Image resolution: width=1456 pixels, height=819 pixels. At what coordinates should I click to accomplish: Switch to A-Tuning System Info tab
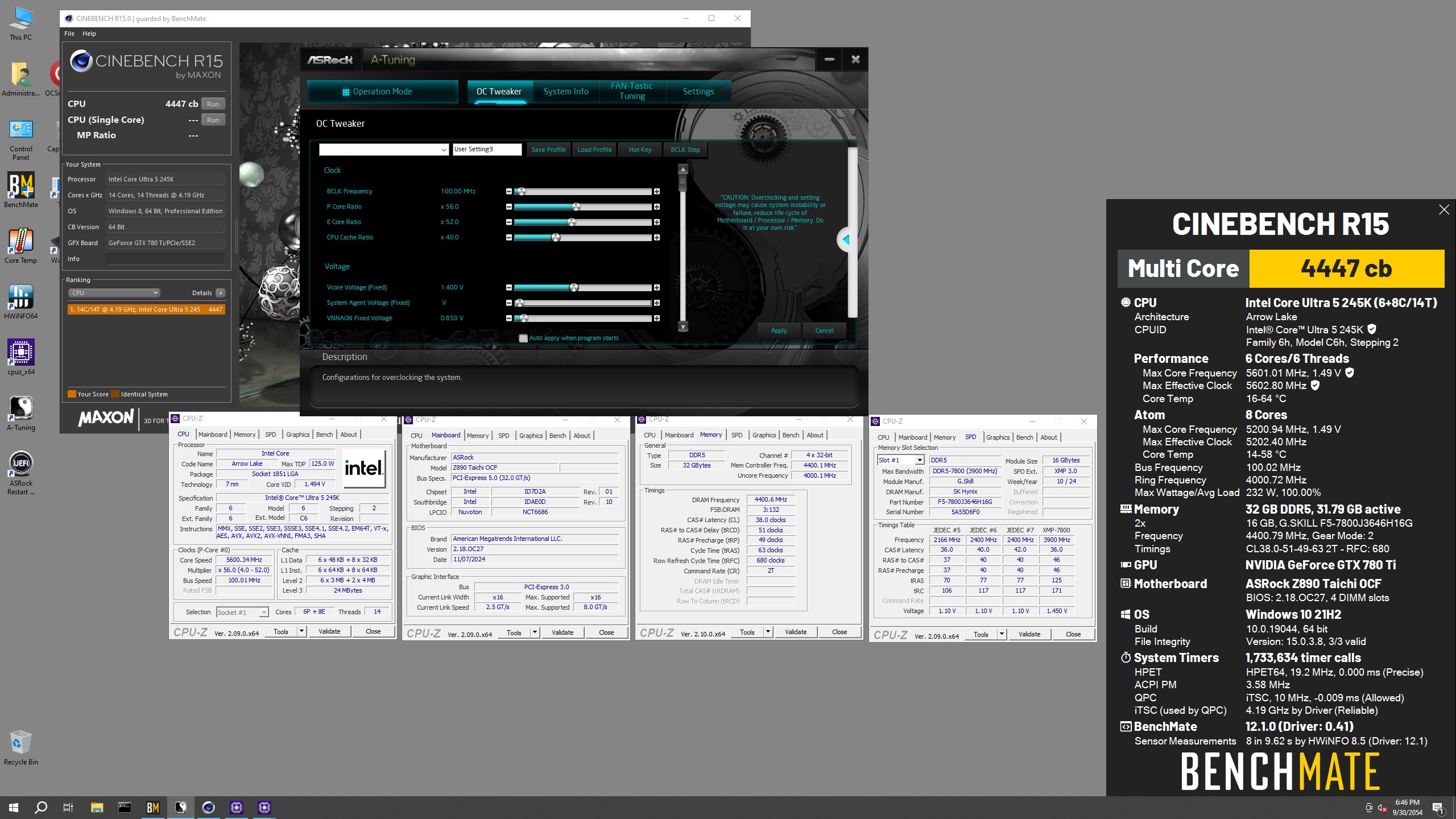(x=566, y=92)
